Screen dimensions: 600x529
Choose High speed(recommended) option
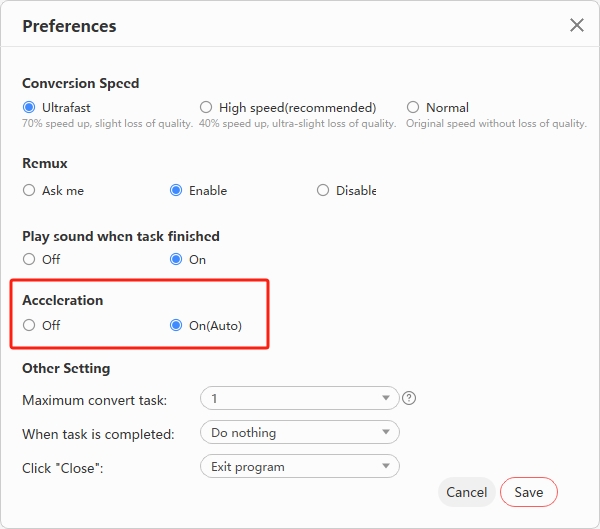click(206, 107)
